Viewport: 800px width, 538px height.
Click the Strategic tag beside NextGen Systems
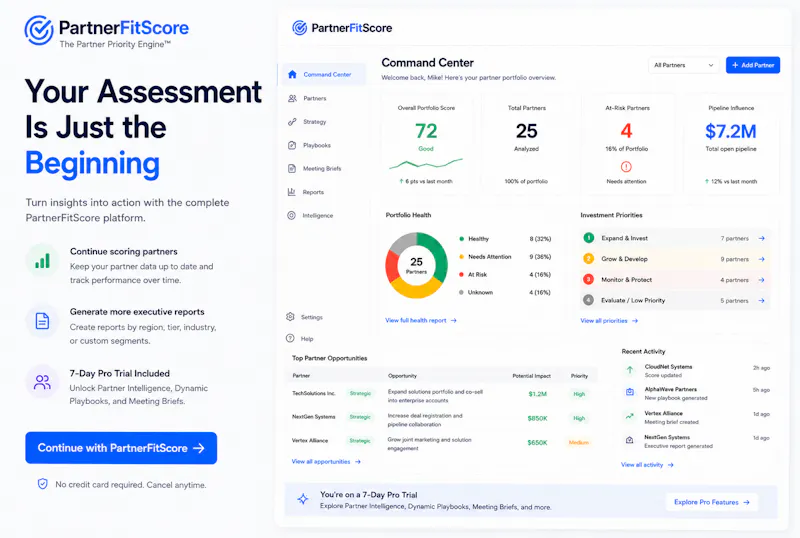click(x=360, y=417)
